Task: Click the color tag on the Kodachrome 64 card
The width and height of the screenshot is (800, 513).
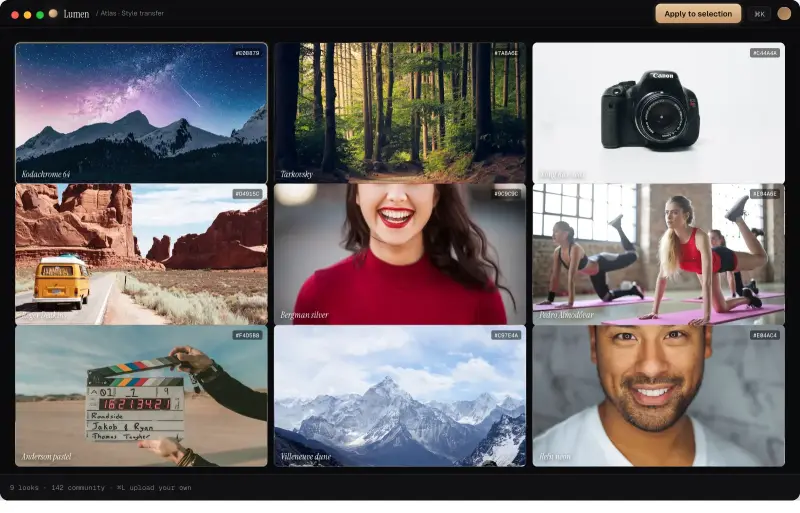Action: [x=247, y=53]
